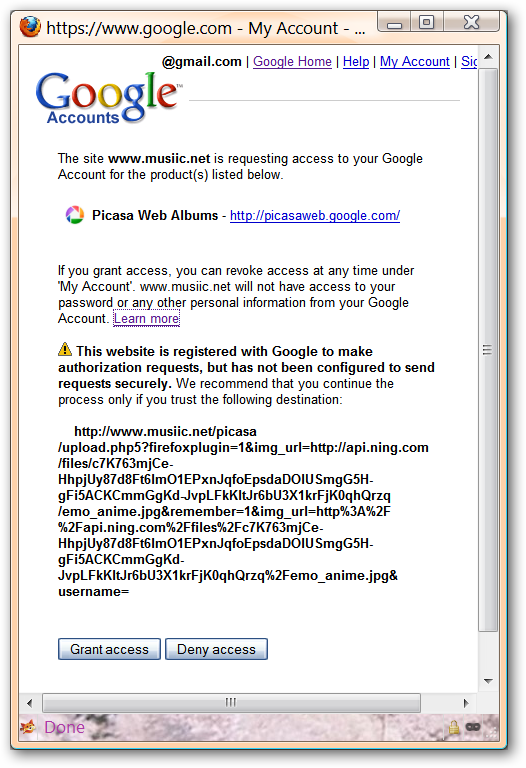Go to the My Account link
The image size is (526, 768).
[415, 62]
